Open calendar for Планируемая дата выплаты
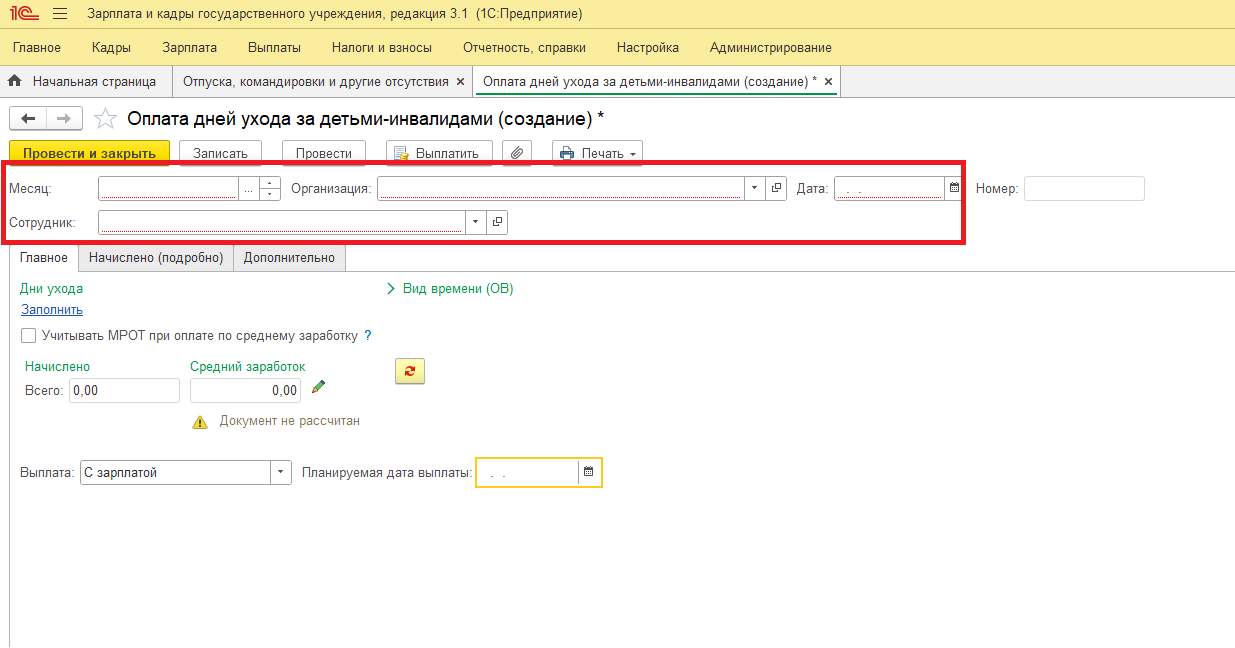 [589, 472]
